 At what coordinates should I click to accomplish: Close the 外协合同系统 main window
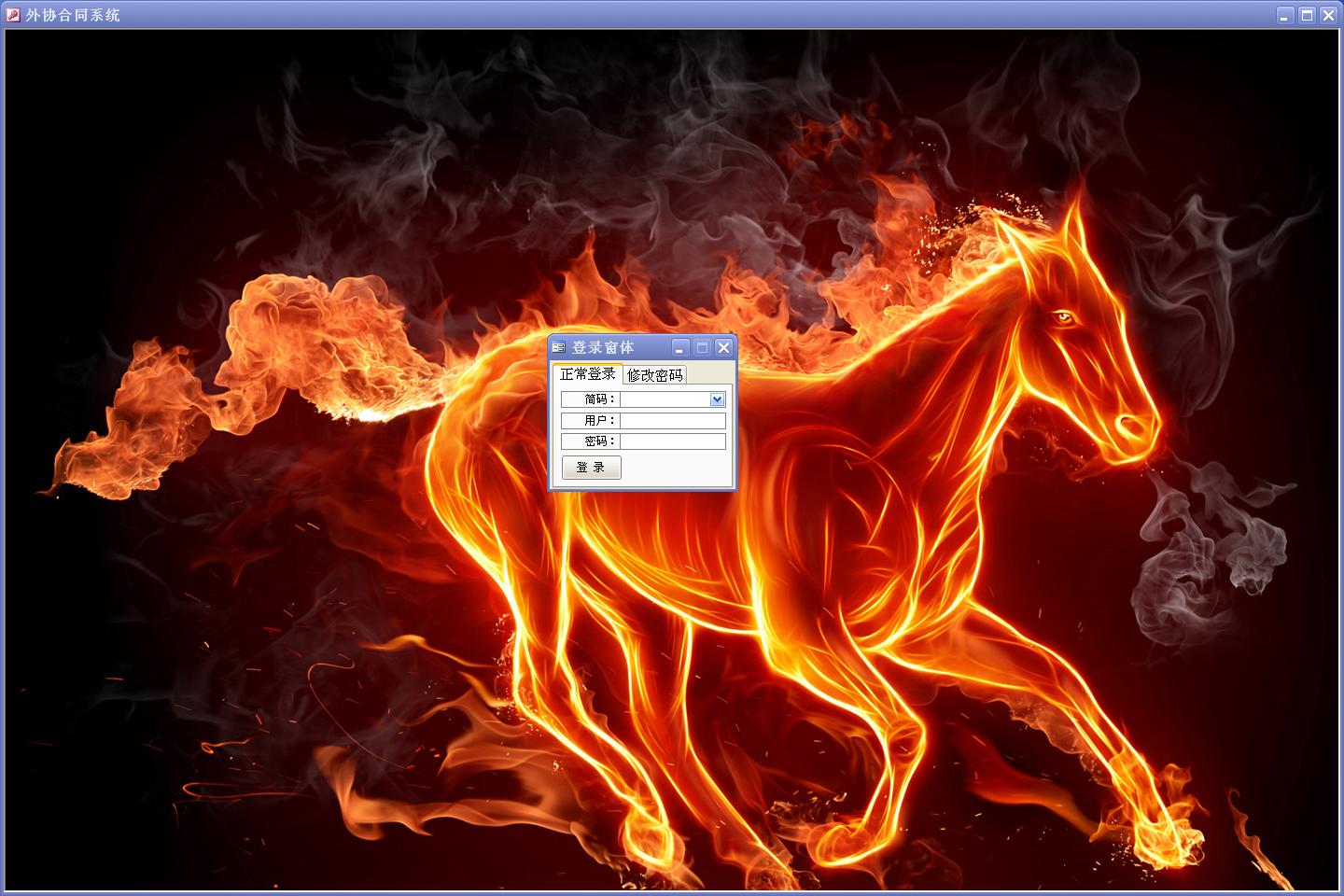(1328, 15)
